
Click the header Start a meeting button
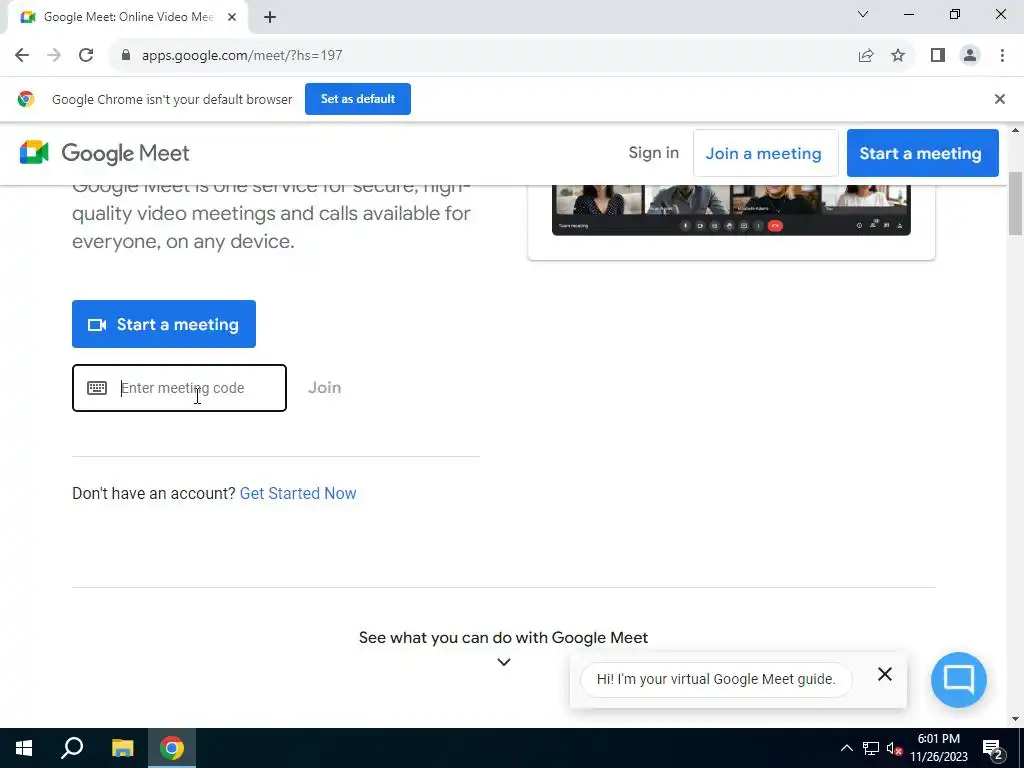(923, 153)
